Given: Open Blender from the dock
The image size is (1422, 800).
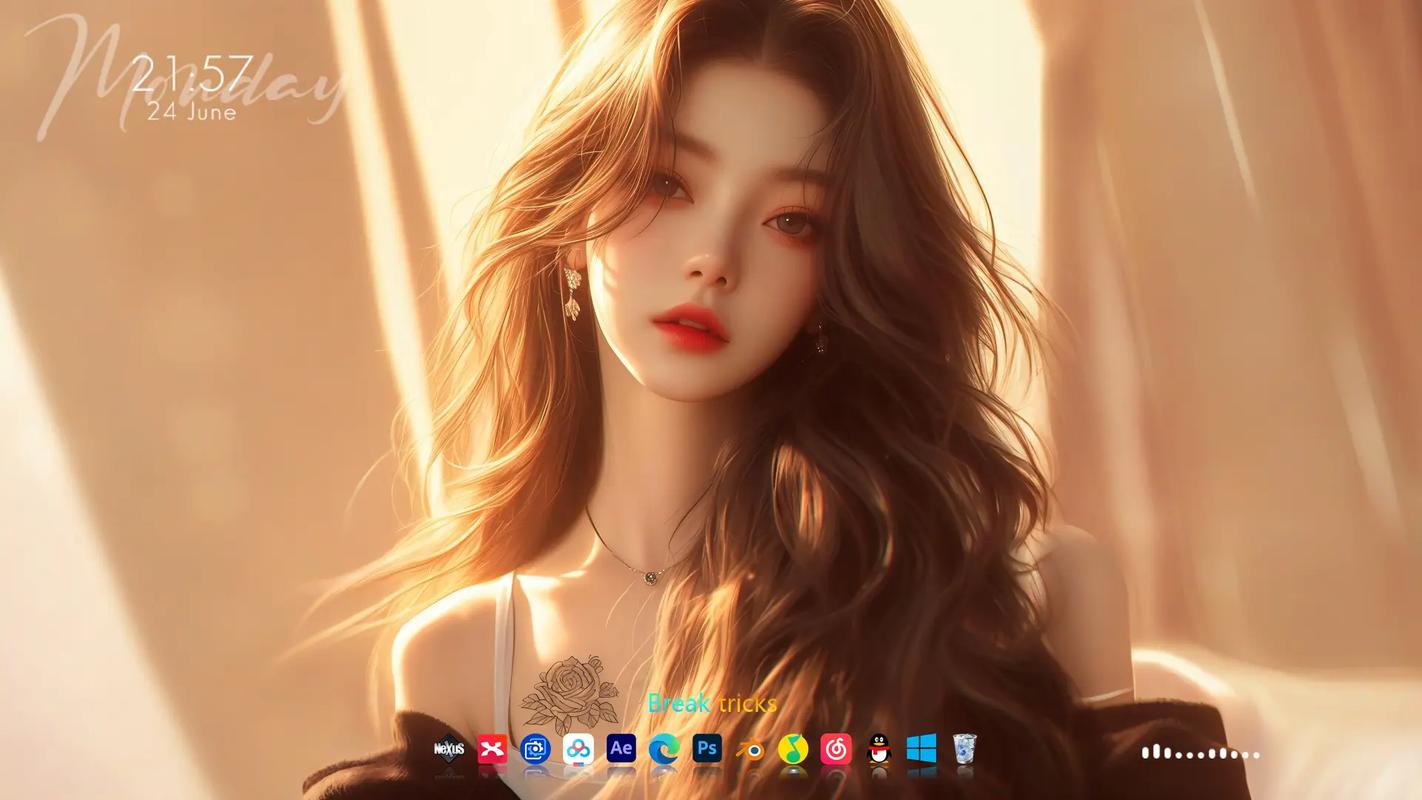Looking at the screenshot, I should [x=750, y=748].
